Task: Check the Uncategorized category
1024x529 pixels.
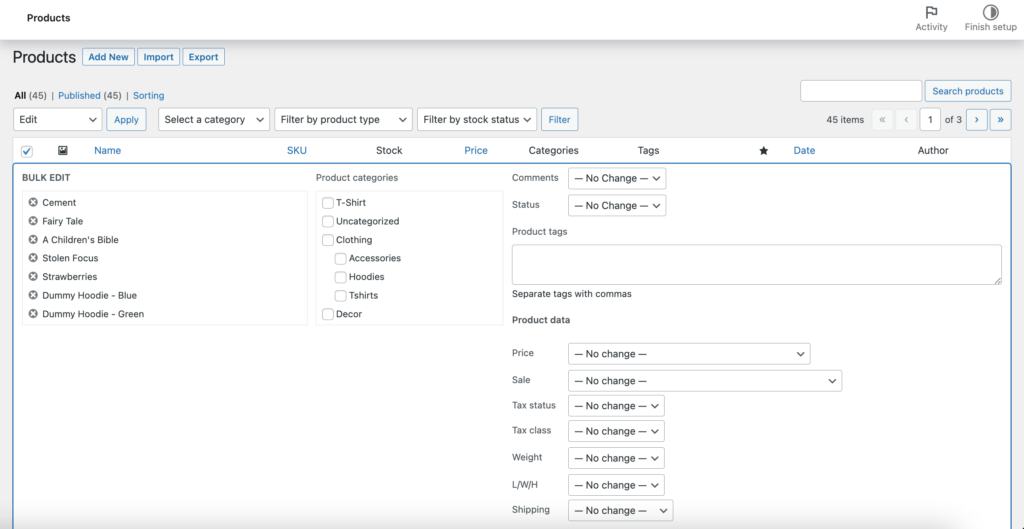Action: [x=328, y=221]
